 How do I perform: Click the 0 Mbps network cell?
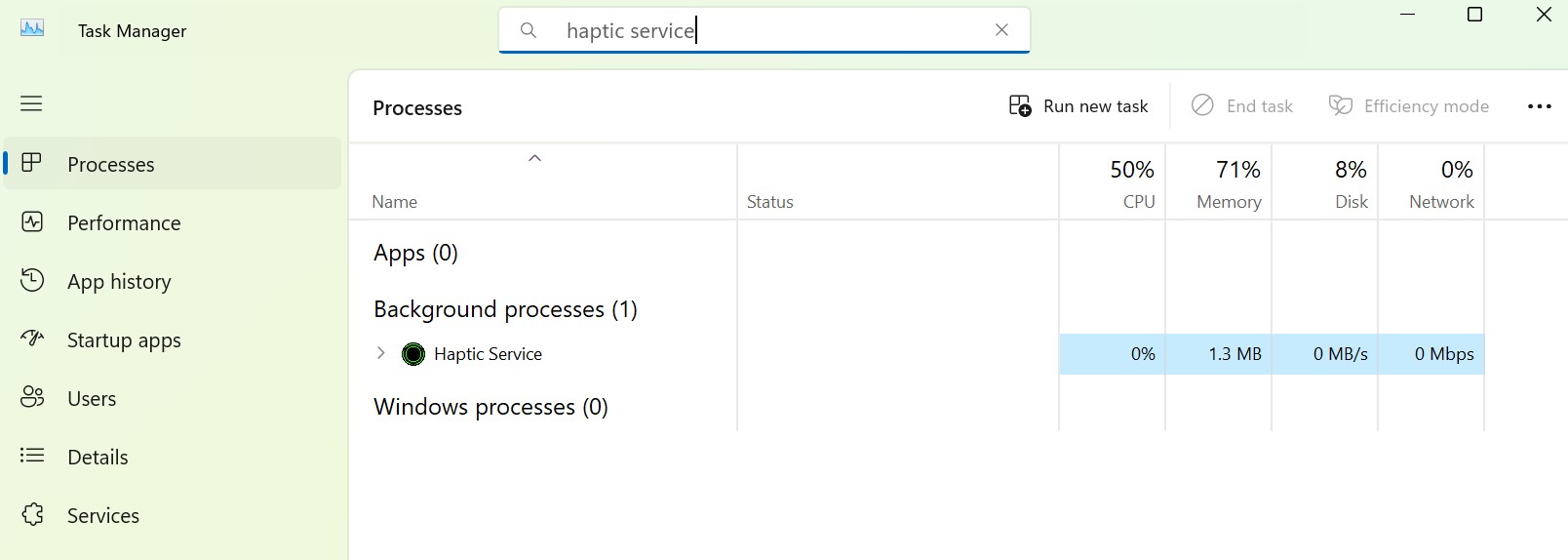[x=1431, y=354]
